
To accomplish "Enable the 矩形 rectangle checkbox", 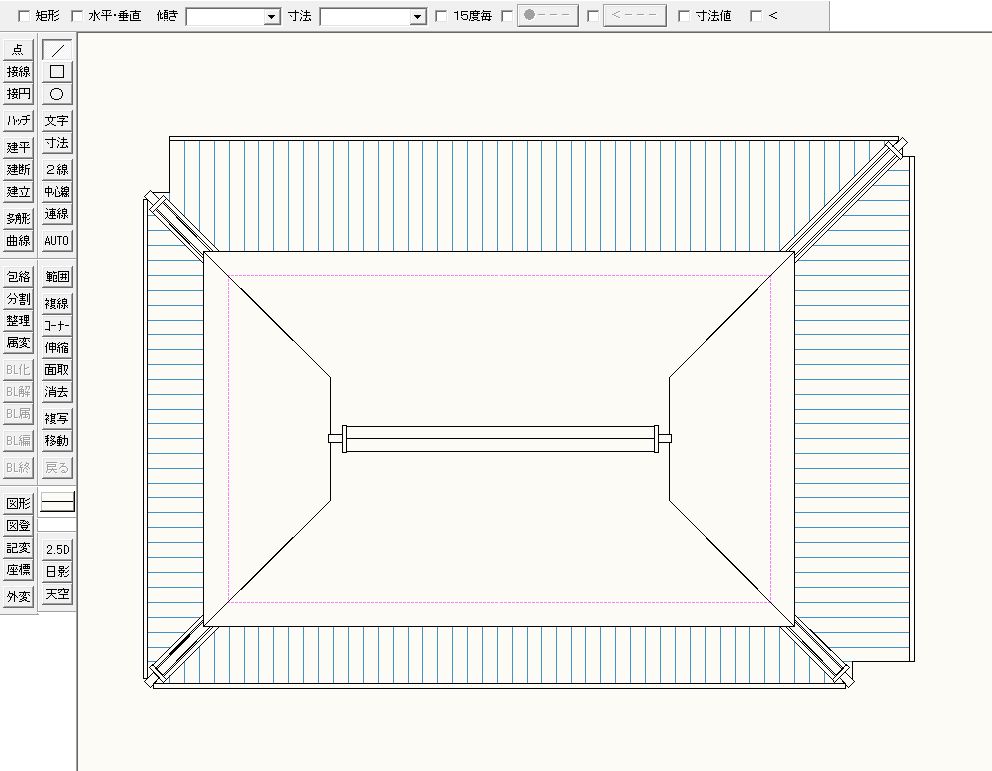I will [x=24, y=16].
